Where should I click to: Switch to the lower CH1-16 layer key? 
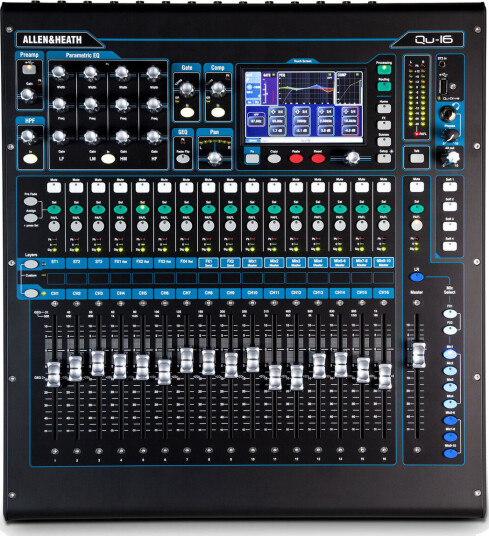pyautogui.click(x=31, y=293)
